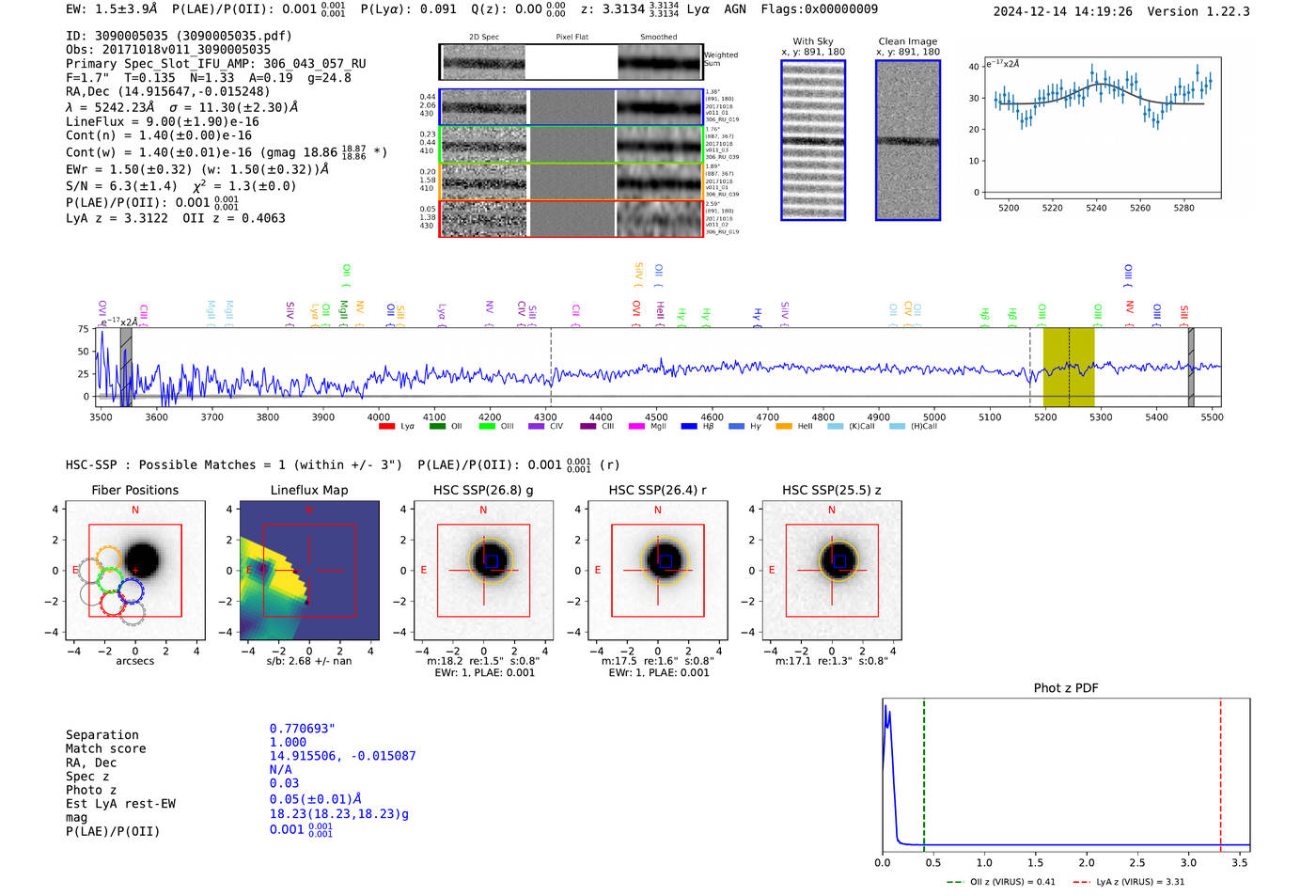Click the 'Version 1.22.3' label
Screen dimensions: 1316x896
(x=1198, y=11)
